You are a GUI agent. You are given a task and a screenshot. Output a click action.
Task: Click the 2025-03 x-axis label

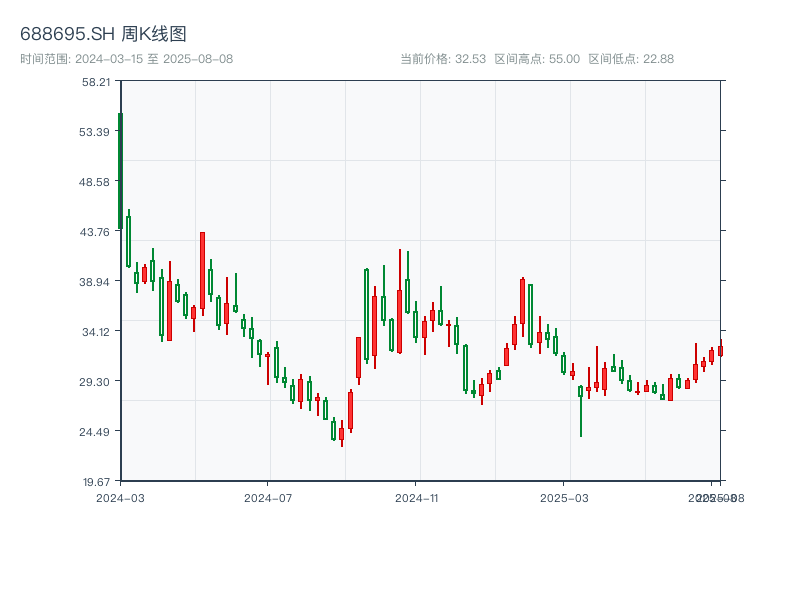pos(564,498)
